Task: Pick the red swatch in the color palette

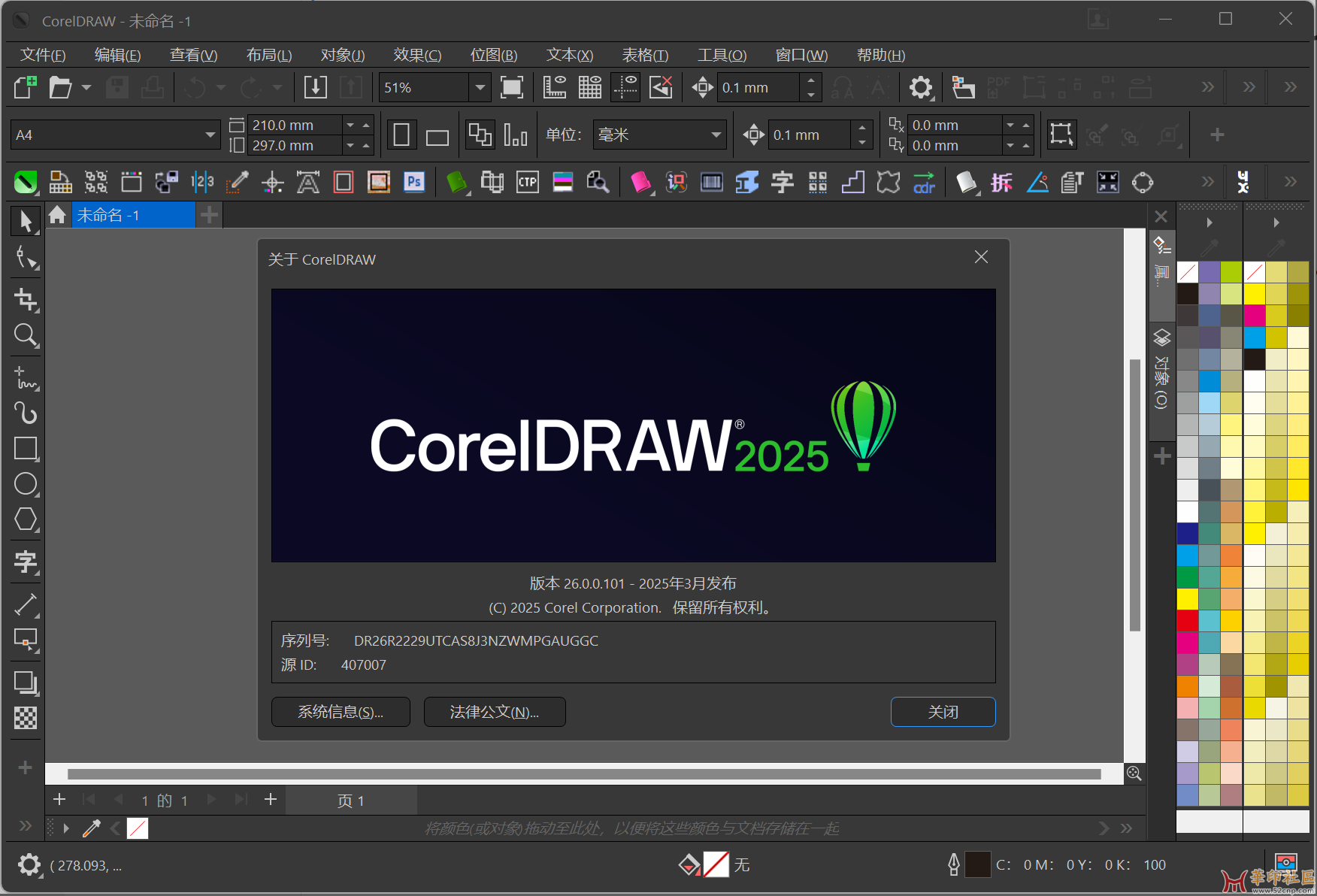Action: click(x=1187, y=620)
